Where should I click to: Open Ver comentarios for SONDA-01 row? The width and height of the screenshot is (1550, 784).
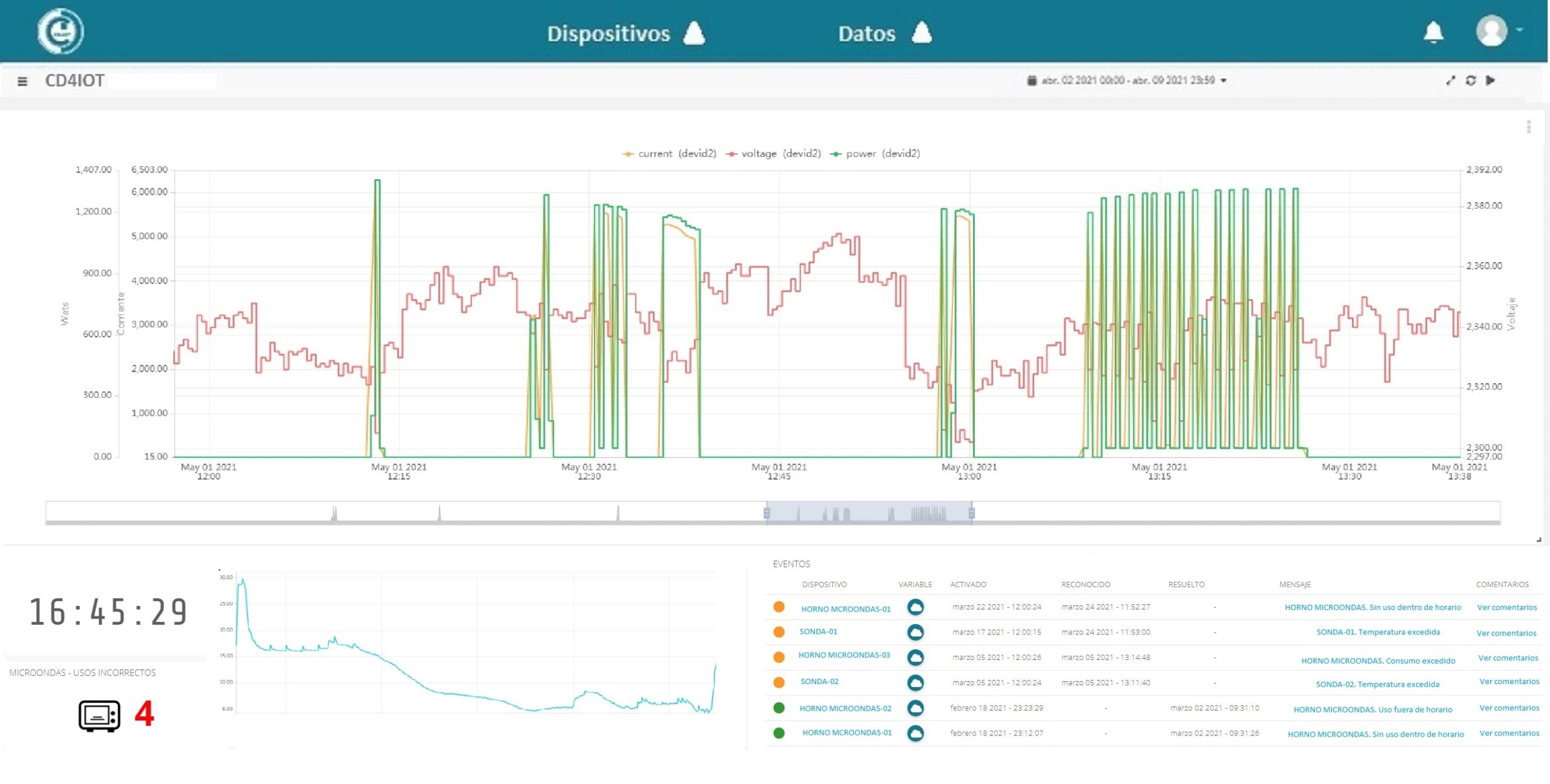tap(1506, 633)
